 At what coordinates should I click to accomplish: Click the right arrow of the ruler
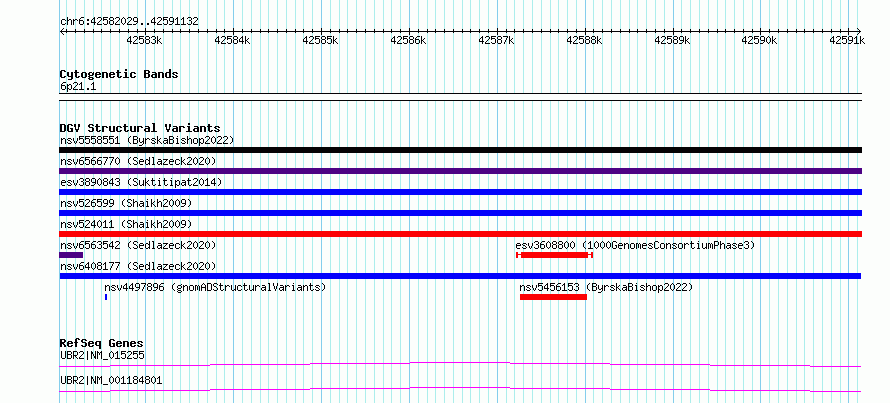859,31
